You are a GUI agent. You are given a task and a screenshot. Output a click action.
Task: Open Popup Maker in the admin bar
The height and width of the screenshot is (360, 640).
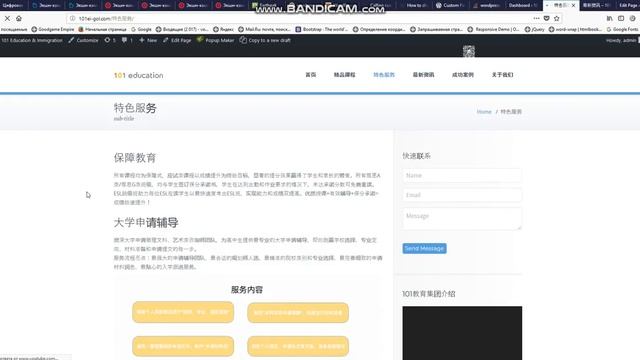pos(216,40)
